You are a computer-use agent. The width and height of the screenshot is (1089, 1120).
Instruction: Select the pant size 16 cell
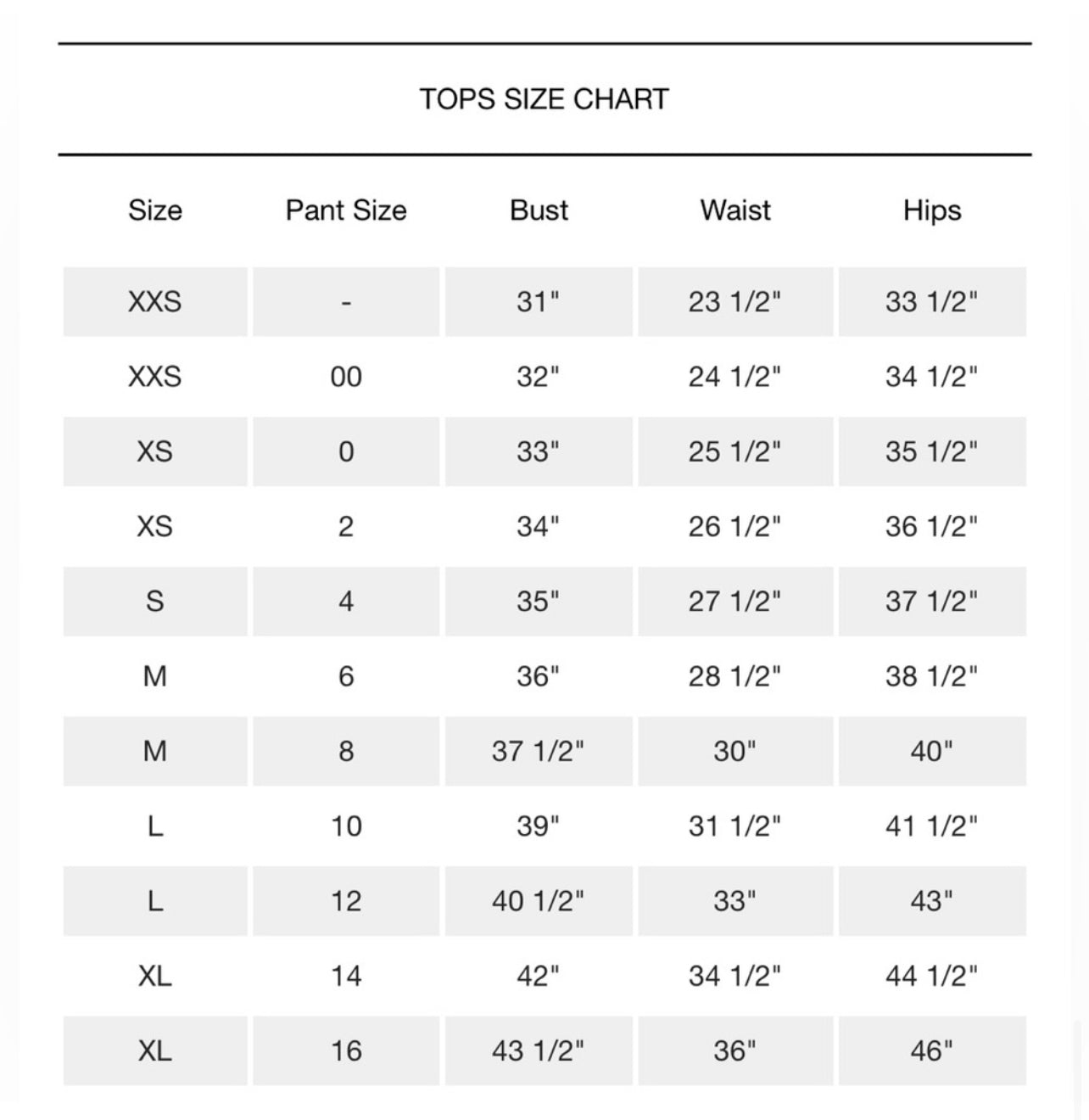[346, 1051]
